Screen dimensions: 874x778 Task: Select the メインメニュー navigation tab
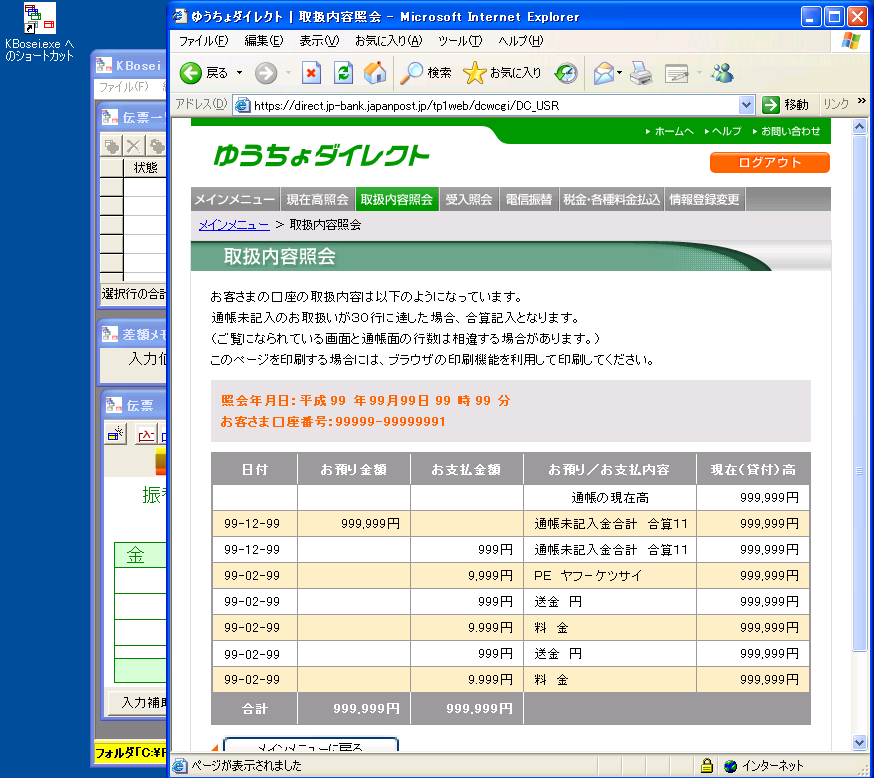tap(235, 200)
